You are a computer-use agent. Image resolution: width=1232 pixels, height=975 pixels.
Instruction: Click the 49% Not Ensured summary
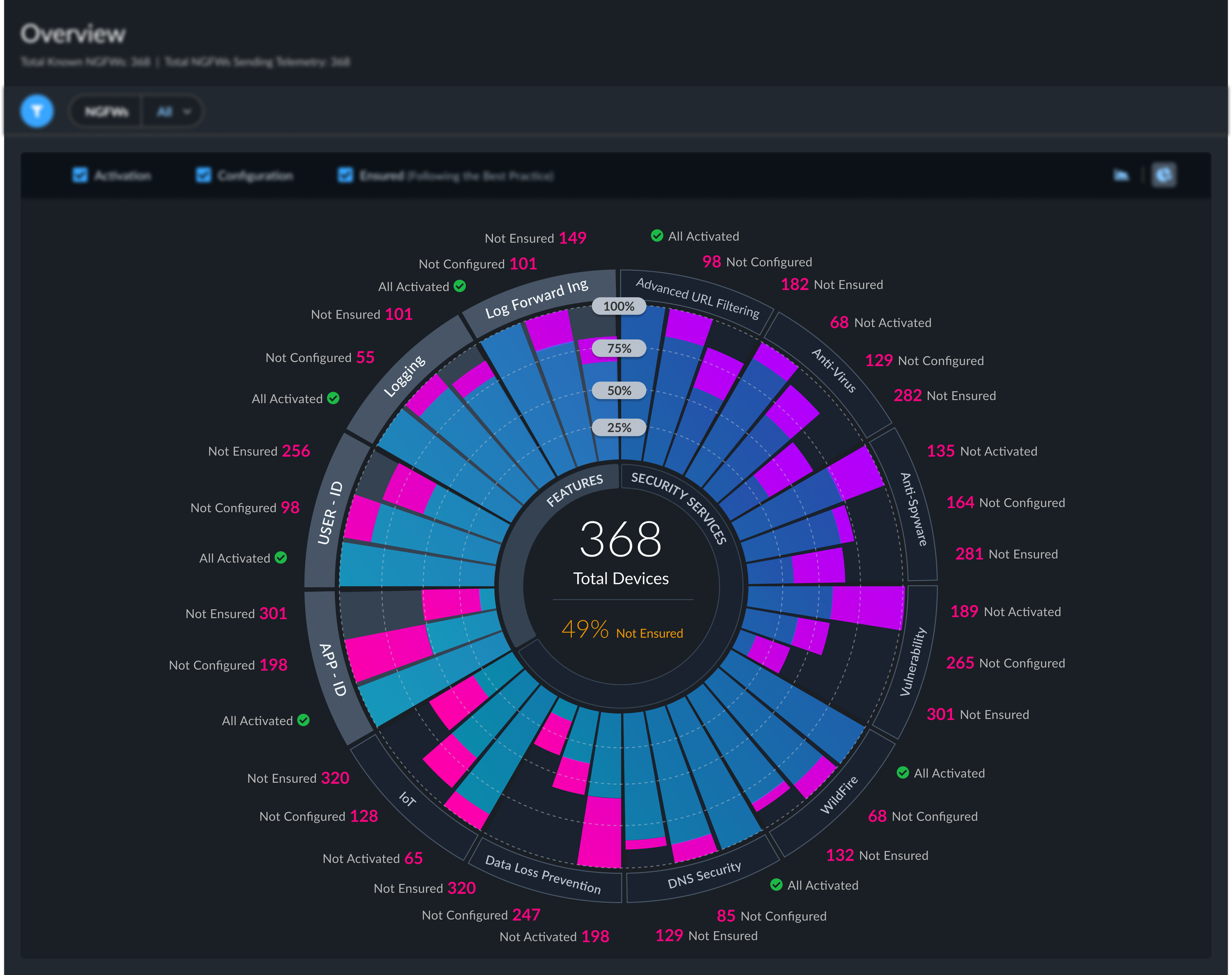coord(622,630)
